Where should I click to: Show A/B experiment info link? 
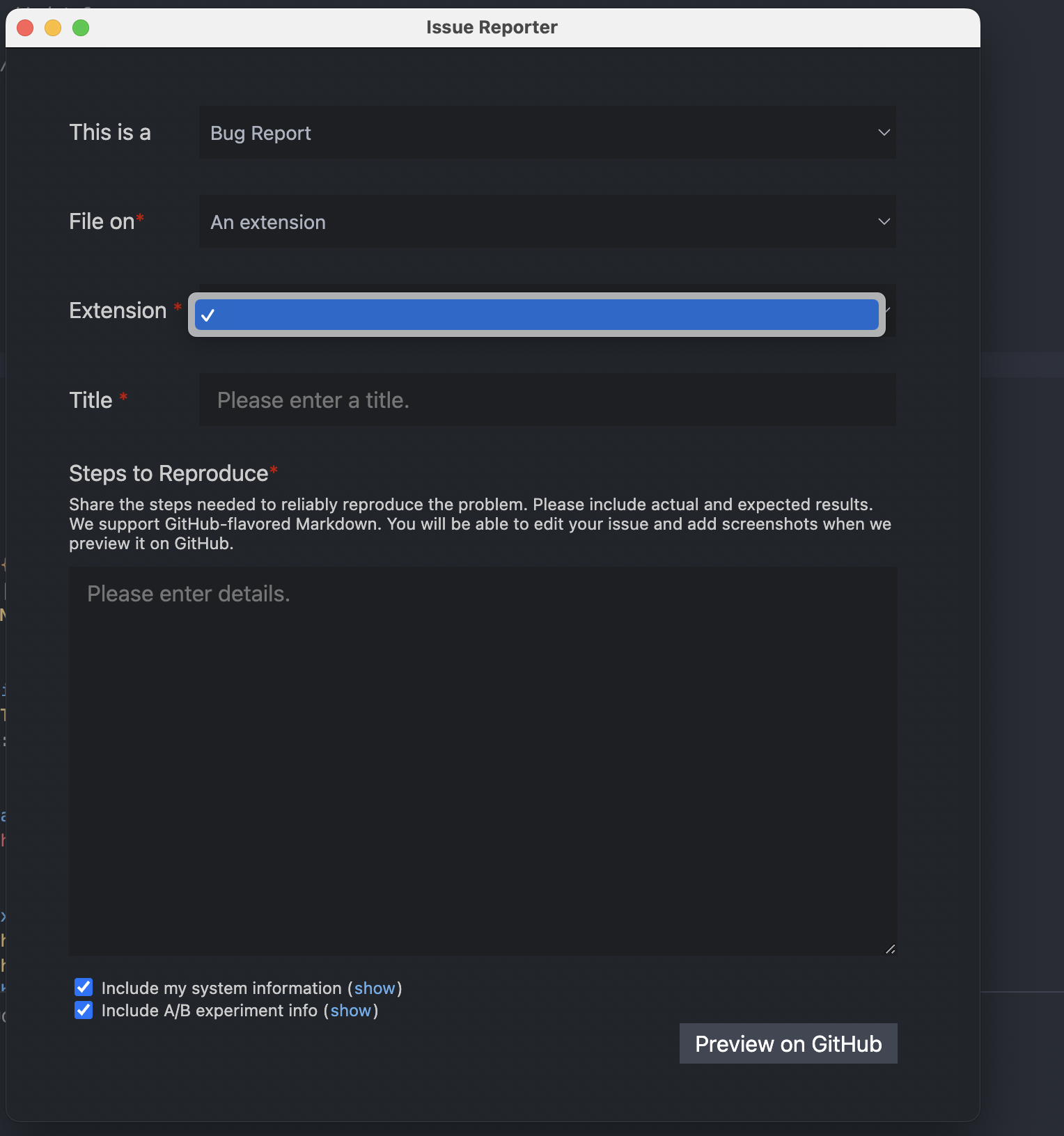[x=350, y=1010]
